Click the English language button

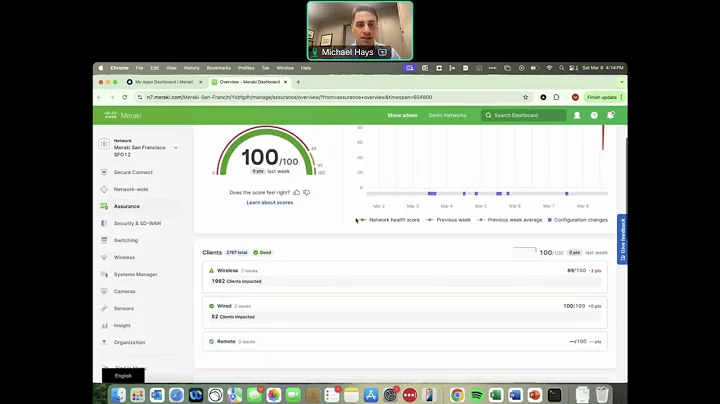123,376
